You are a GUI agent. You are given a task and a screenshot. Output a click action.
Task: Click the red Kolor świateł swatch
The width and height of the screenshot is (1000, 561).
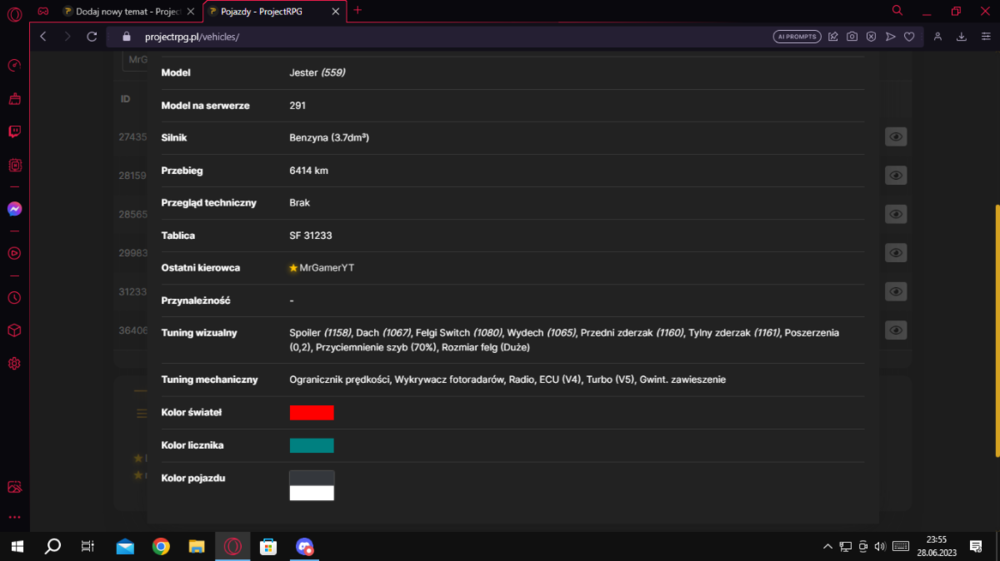tap(311, 412)
